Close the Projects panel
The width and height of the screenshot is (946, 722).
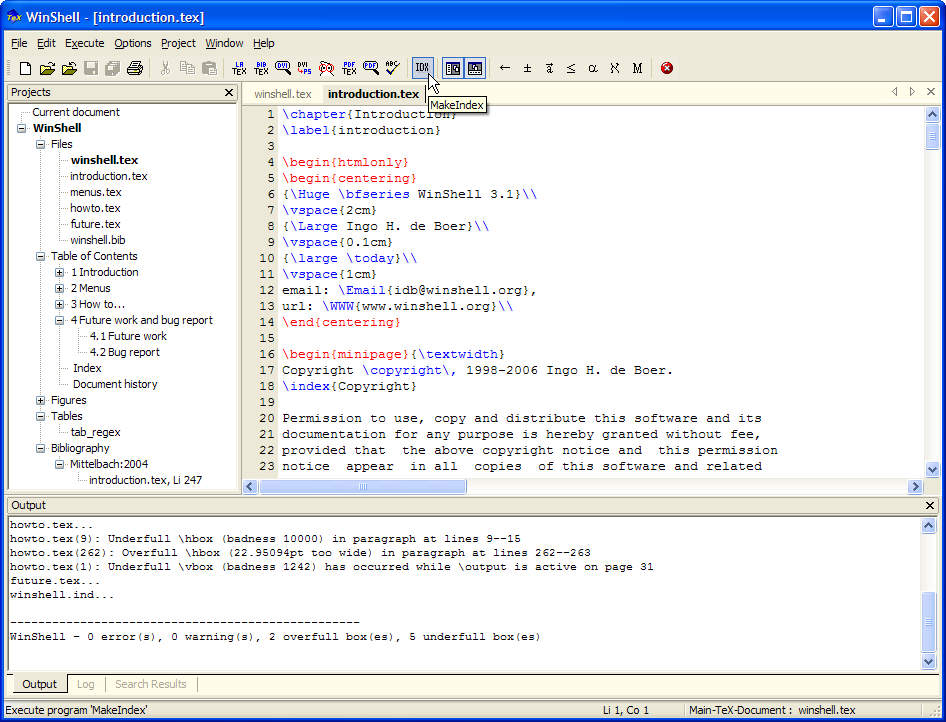pyautogui.click(x=229, y=92)
